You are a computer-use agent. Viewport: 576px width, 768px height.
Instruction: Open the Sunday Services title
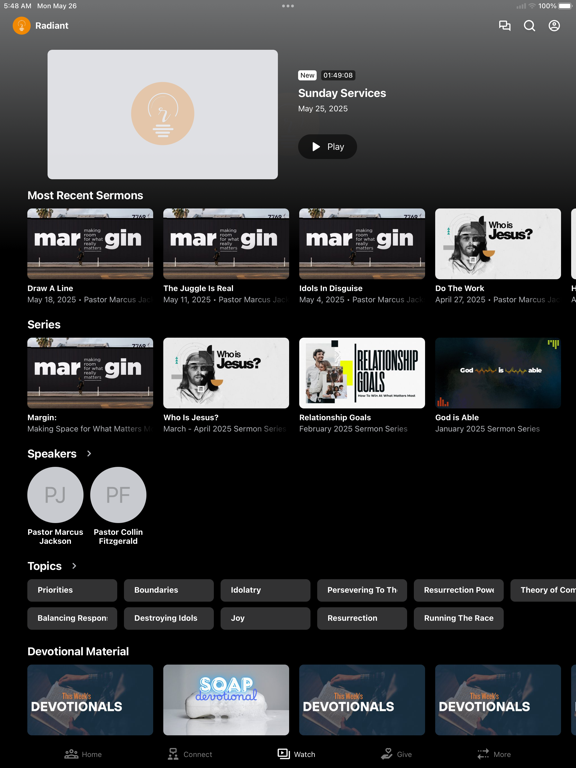pyautogui.click(x=342, y=93)
